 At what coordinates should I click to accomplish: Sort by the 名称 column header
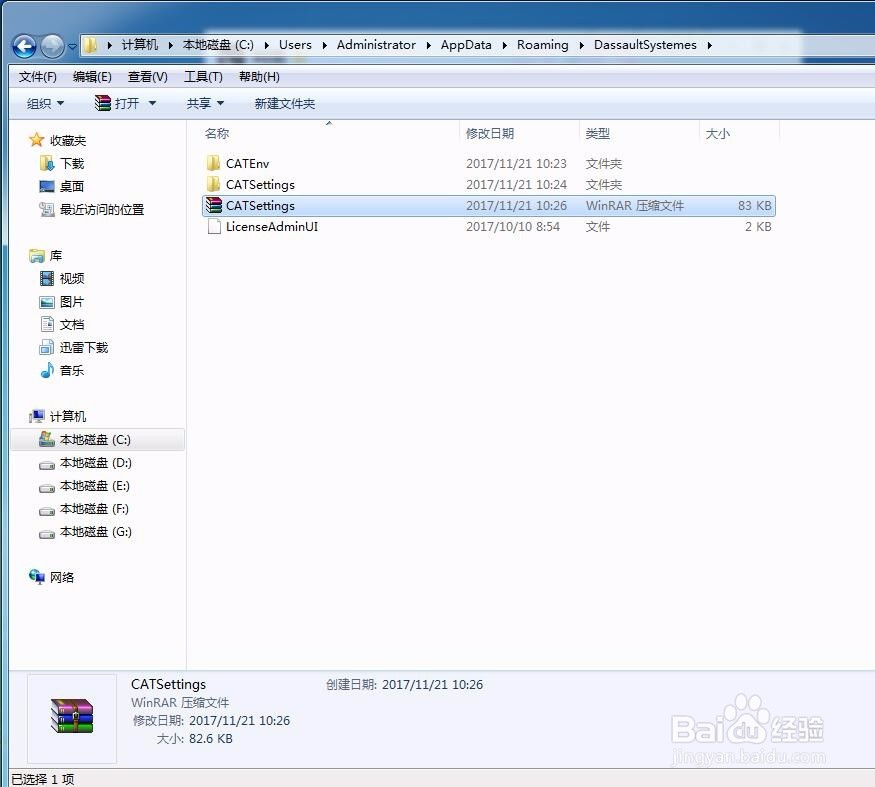(217, 133)
